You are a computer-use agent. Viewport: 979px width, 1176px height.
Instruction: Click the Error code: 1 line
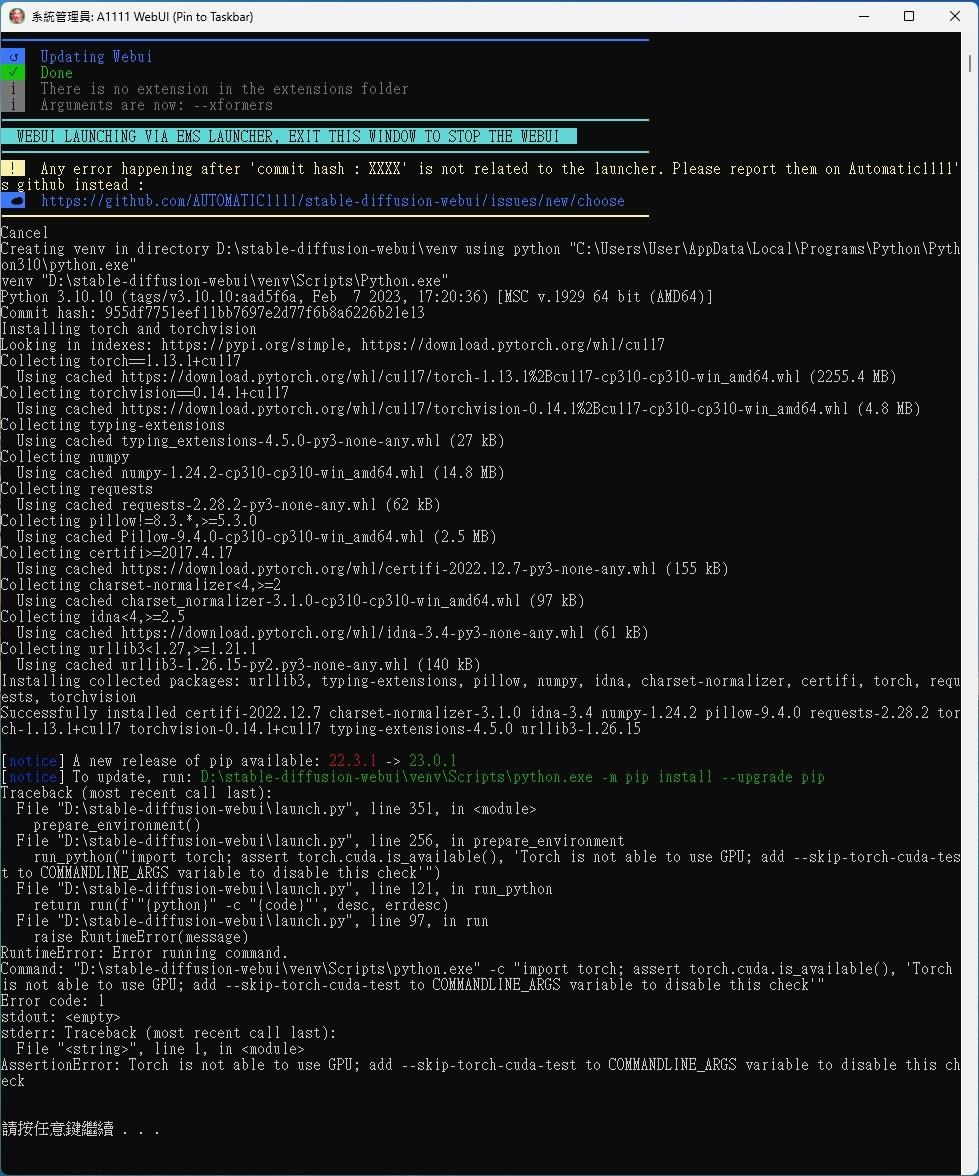52,1001
